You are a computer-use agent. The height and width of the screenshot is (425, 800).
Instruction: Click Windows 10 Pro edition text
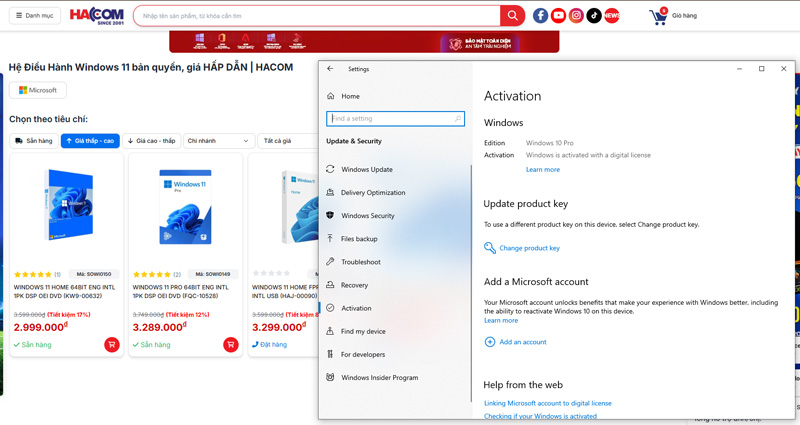pyautogui.click(x=549, y=143)
